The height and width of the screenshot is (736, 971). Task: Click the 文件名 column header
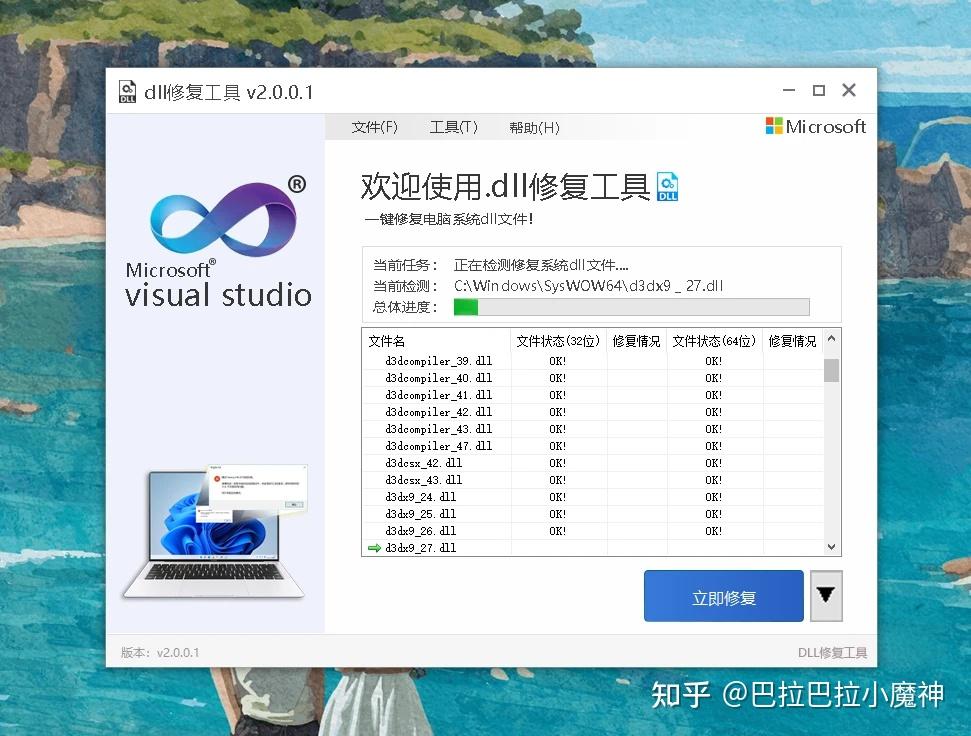[388, 341]
